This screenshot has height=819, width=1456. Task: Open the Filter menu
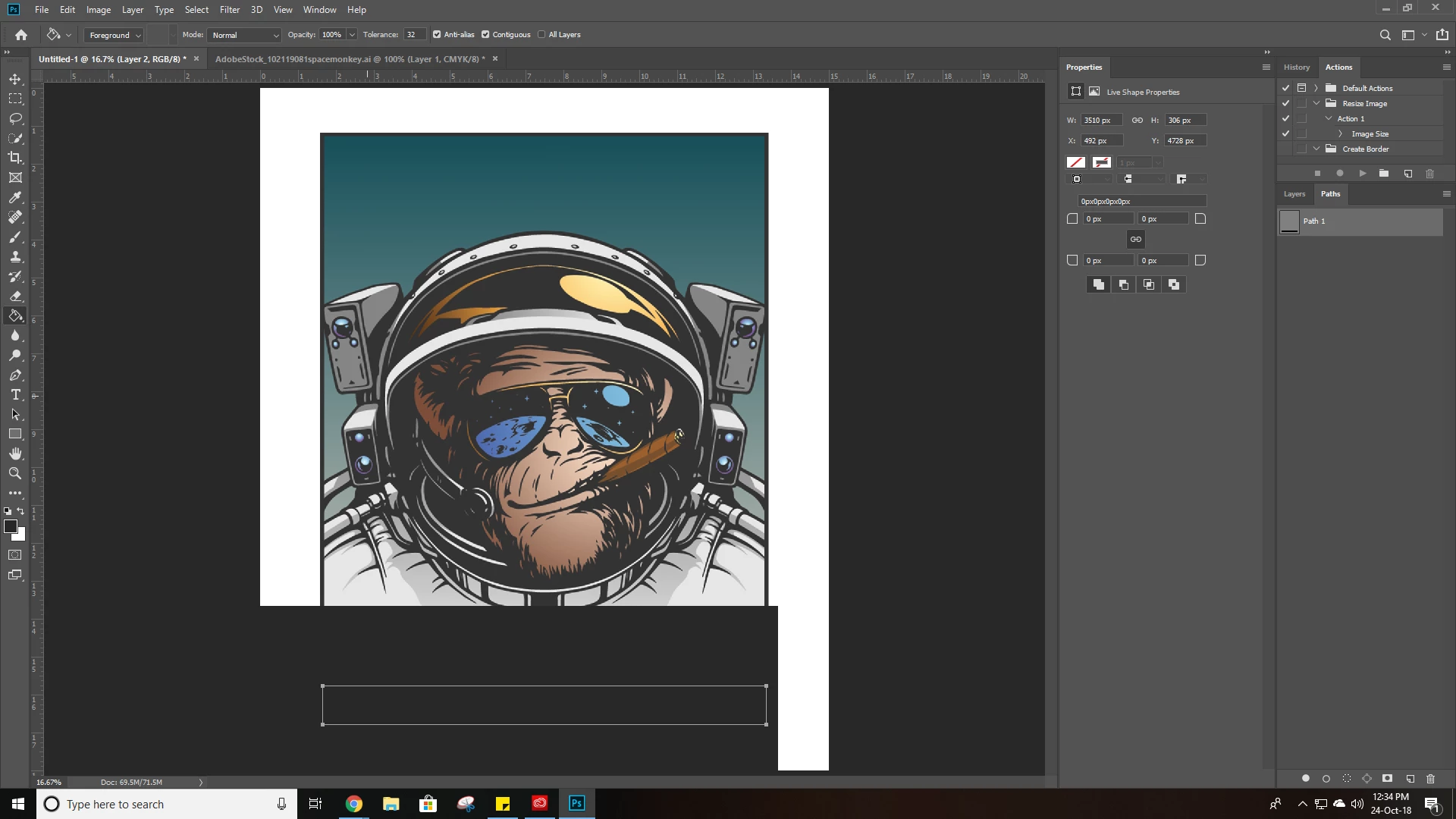click(x=229, y=10)
